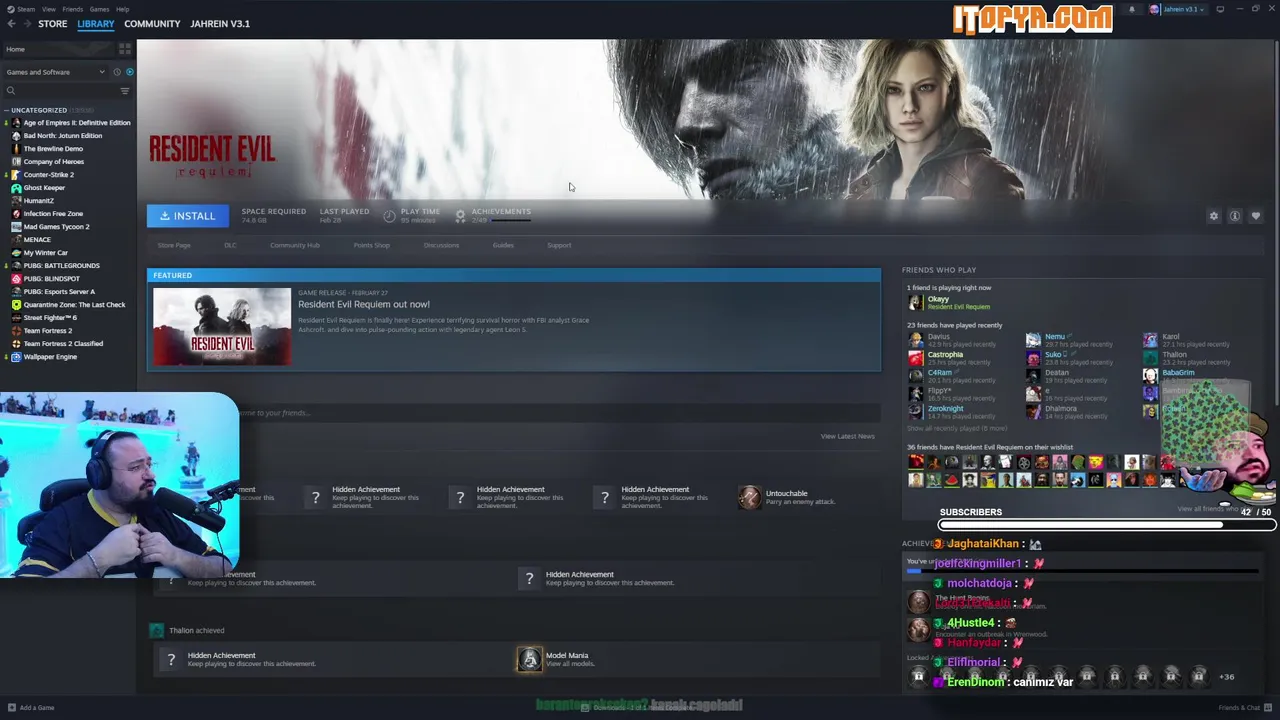Toggle show ready-to-play games icon
This screenshot has width=1280, height=720.
tap(129, 72)
